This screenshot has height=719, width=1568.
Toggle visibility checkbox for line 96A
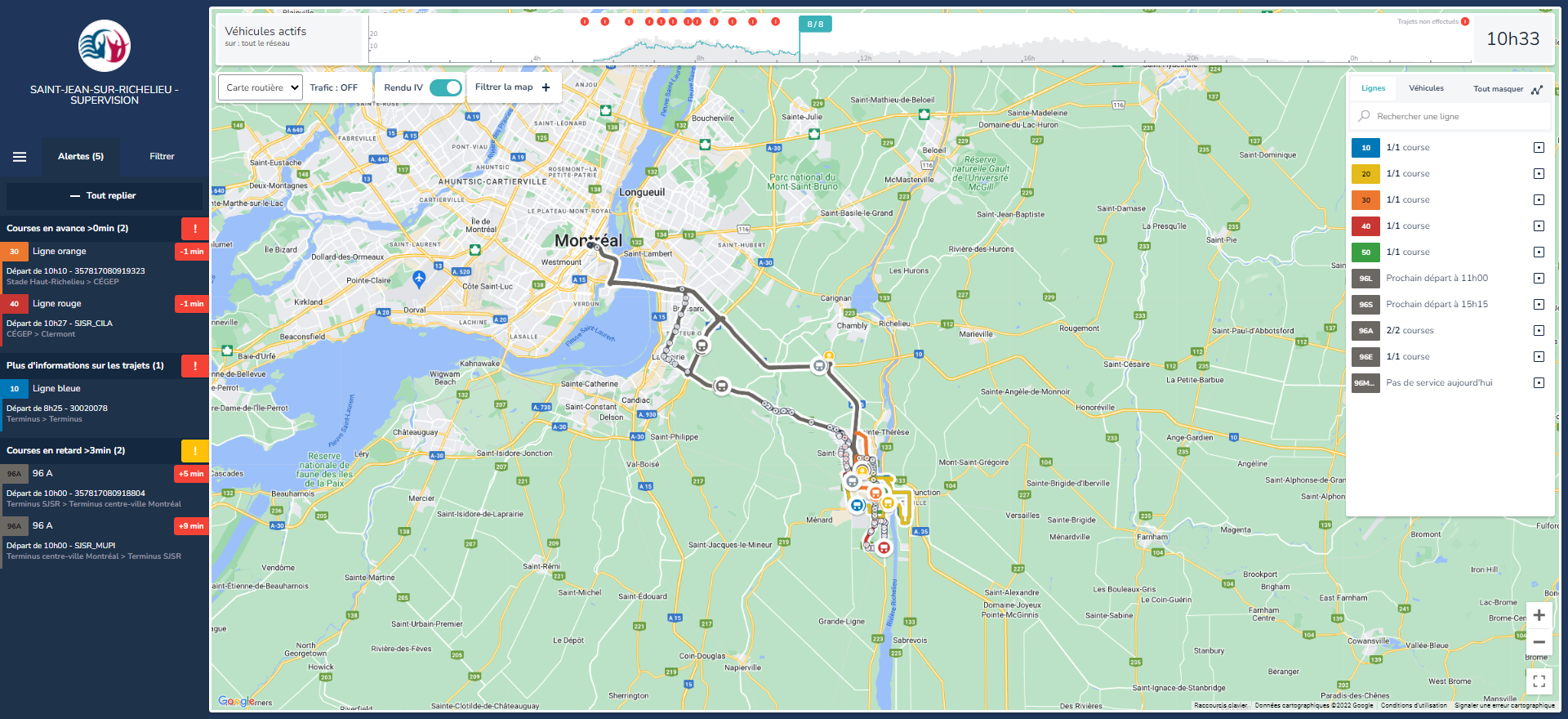[1539, 331]
